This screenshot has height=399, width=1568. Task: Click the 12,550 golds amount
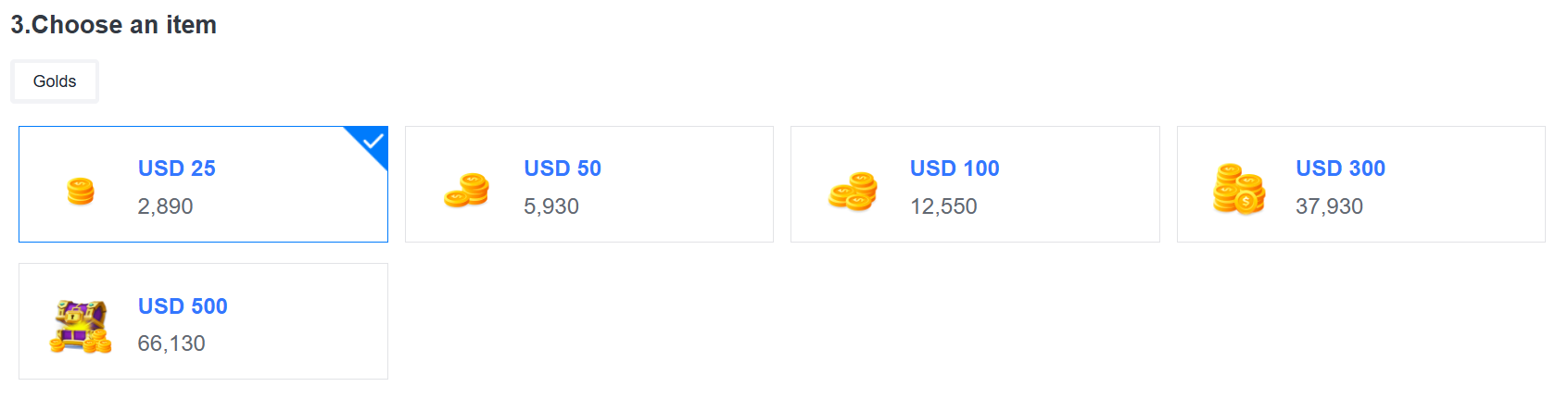click(x=943, y=206)
